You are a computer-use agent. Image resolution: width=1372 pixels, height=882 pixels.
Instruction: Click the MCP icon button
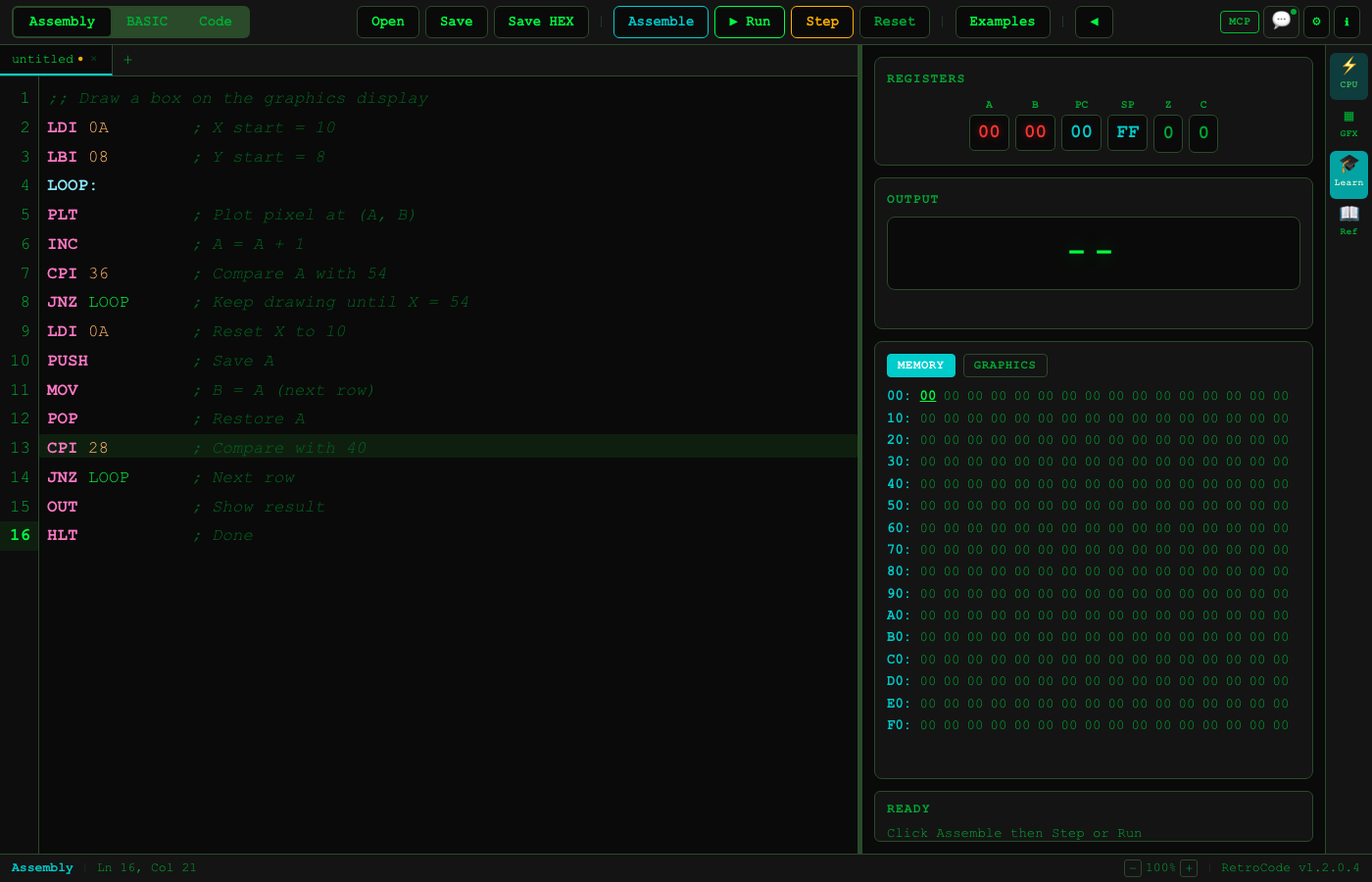click(1239, 21)
